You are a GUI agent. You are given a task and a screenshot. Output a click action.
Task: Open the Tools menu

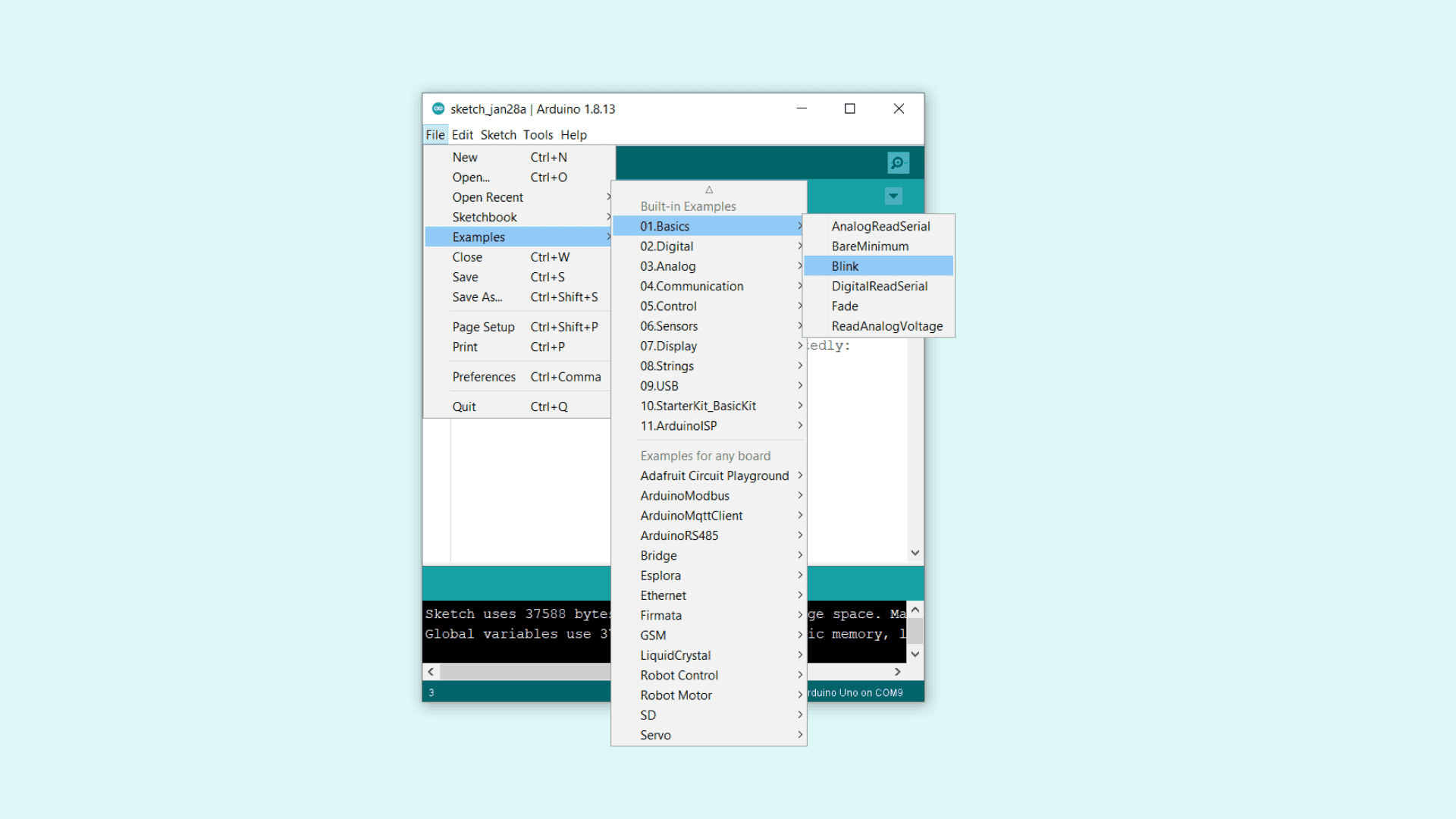(538, 135)
